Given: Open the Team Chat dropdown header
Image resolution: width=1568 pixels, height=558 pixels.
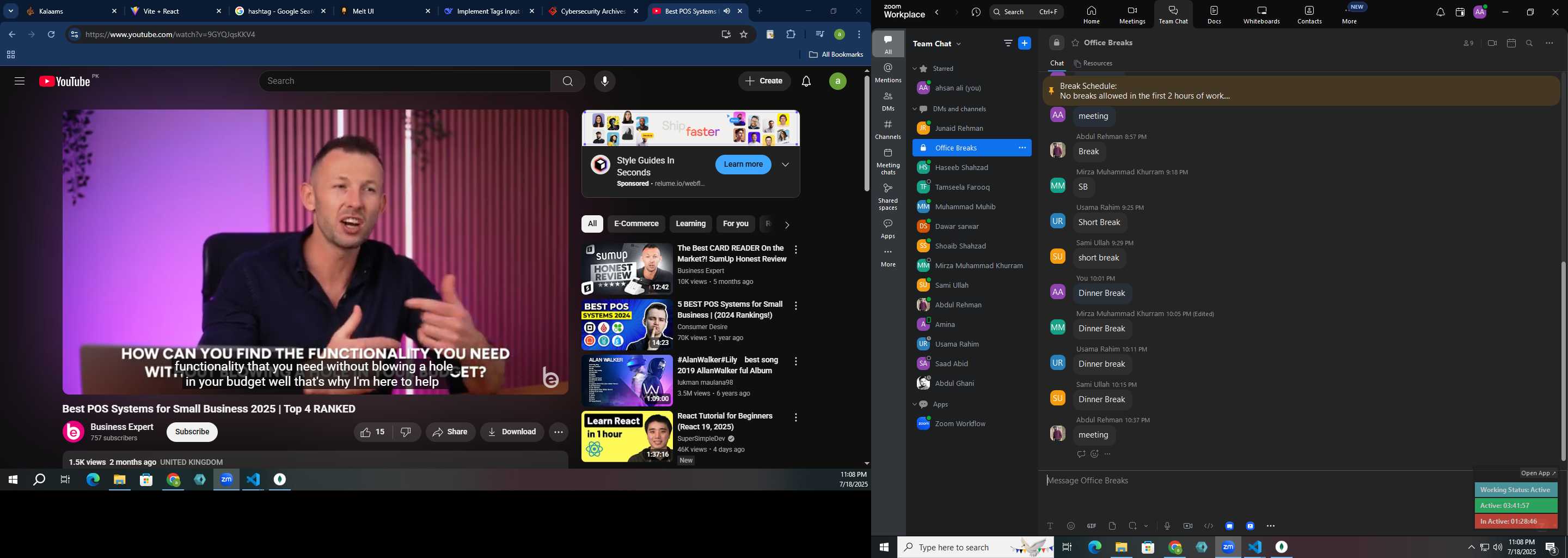Looking at the screenshot, I should pos(938,44).
